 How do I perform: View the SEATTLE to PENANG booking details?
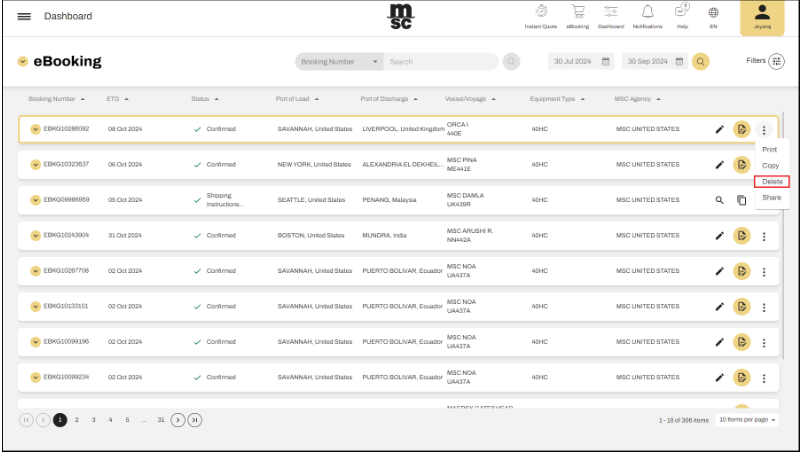click(x=720, y=200)
